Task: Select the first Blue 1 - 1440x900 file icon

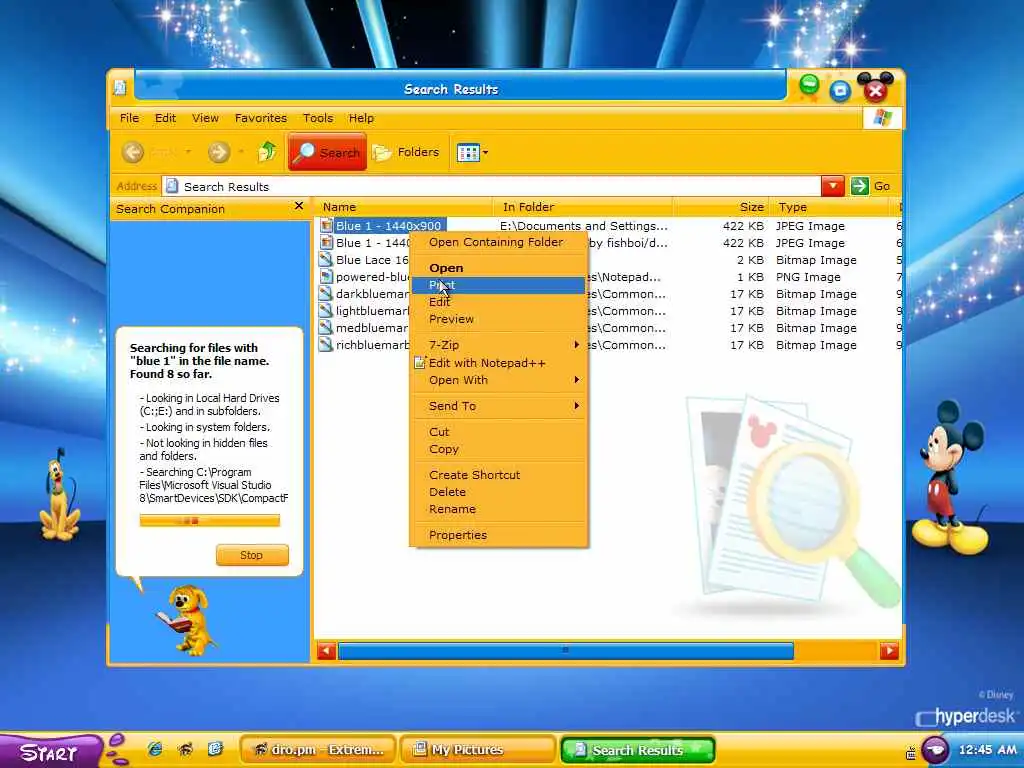Action: coord(326,226)
